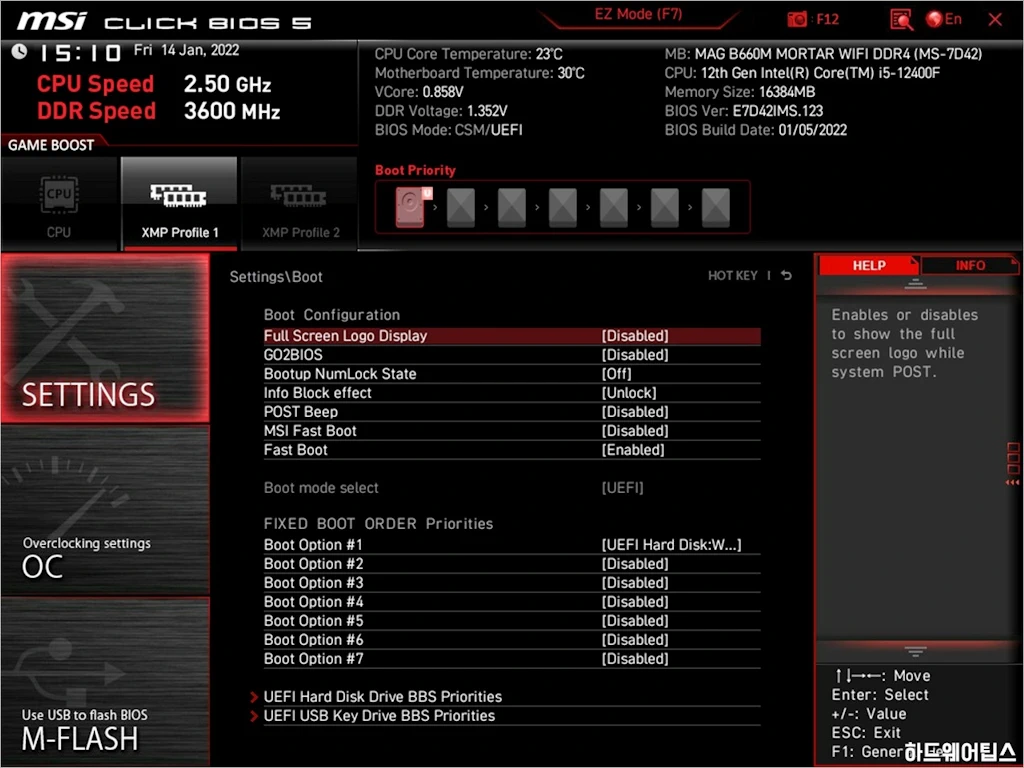Click the clock icon next to the time

pyautogui.click(x=20, y=52)
